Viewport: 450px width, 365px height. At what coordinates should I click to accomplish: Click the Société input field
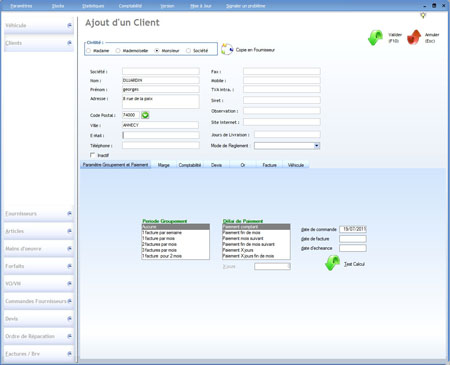(161, 71)
